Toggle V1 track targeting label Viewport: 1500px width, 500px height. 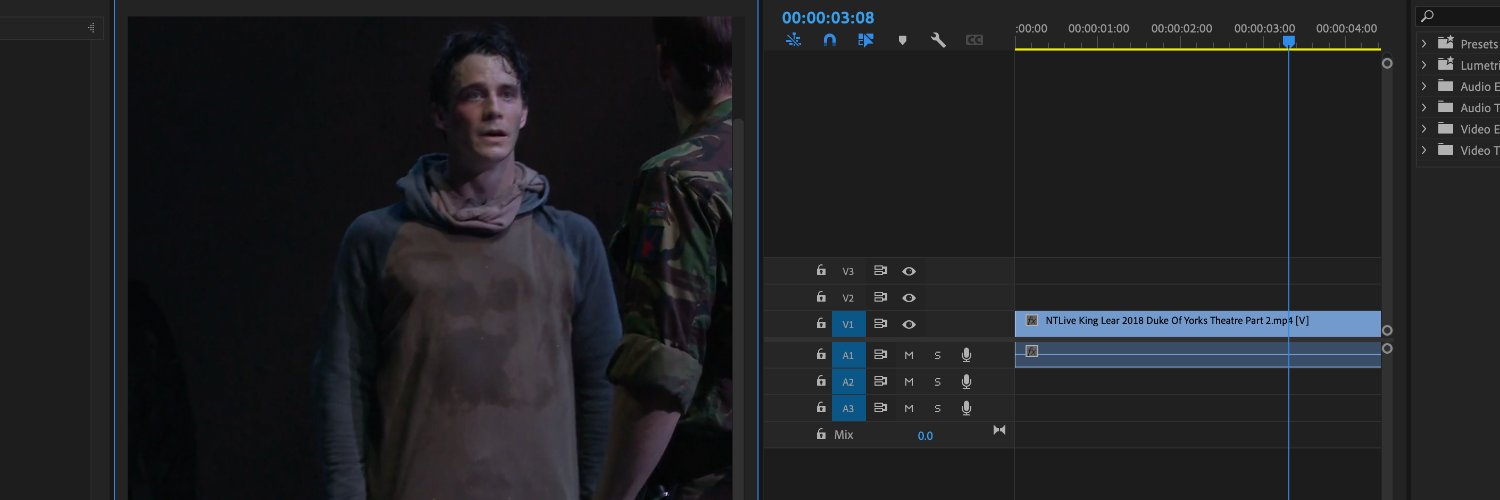point(849,323)
